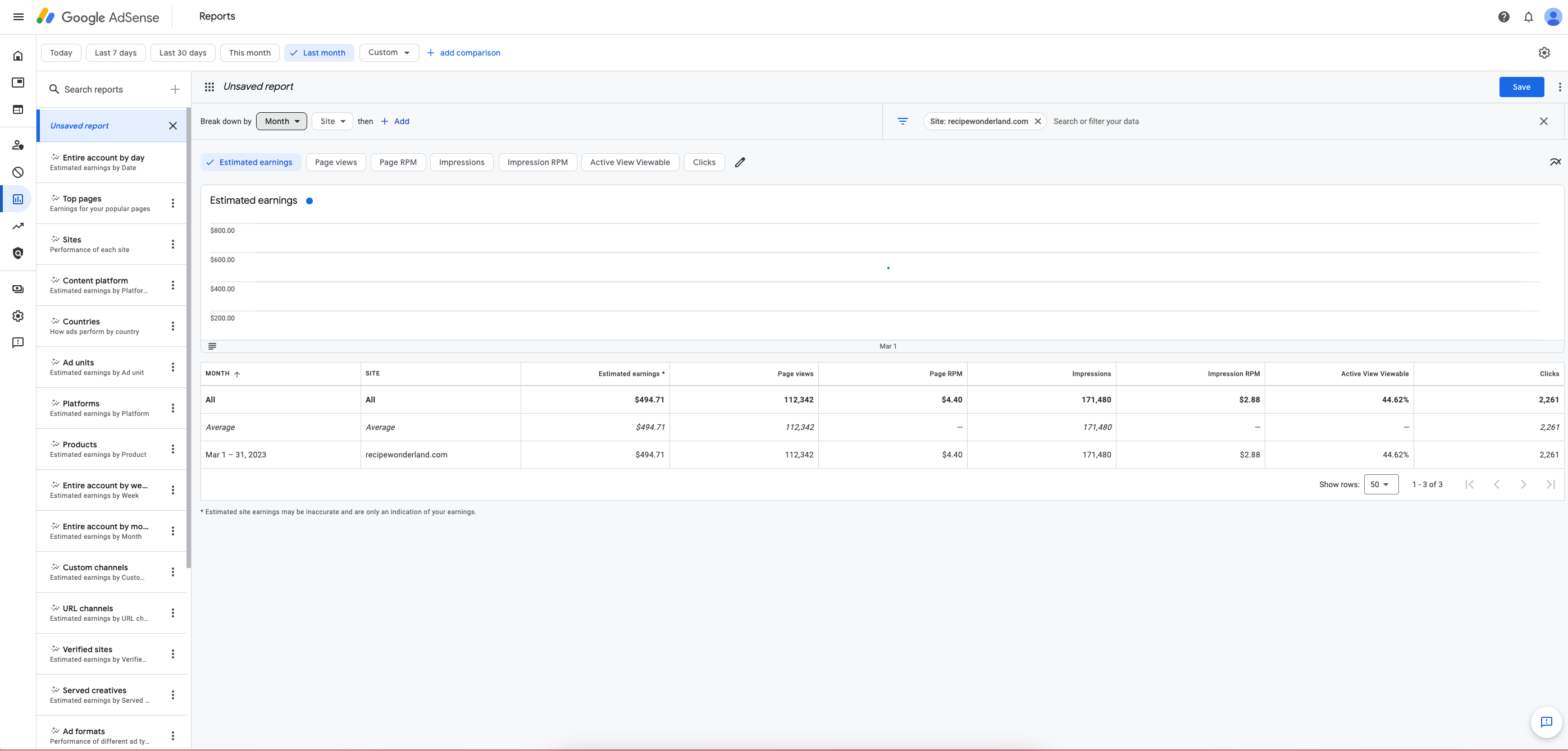Image resolution: width=1568 pixels, height=751 pixels.
Task: Open Feedback icon in sidebar
Action: [19, 342]
